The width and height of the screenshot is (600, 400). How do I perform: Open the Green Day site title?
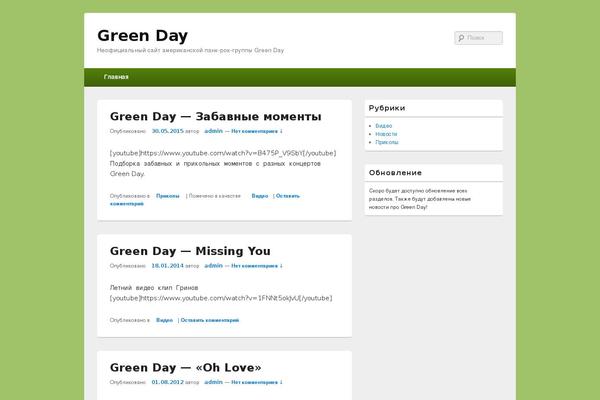142,36
